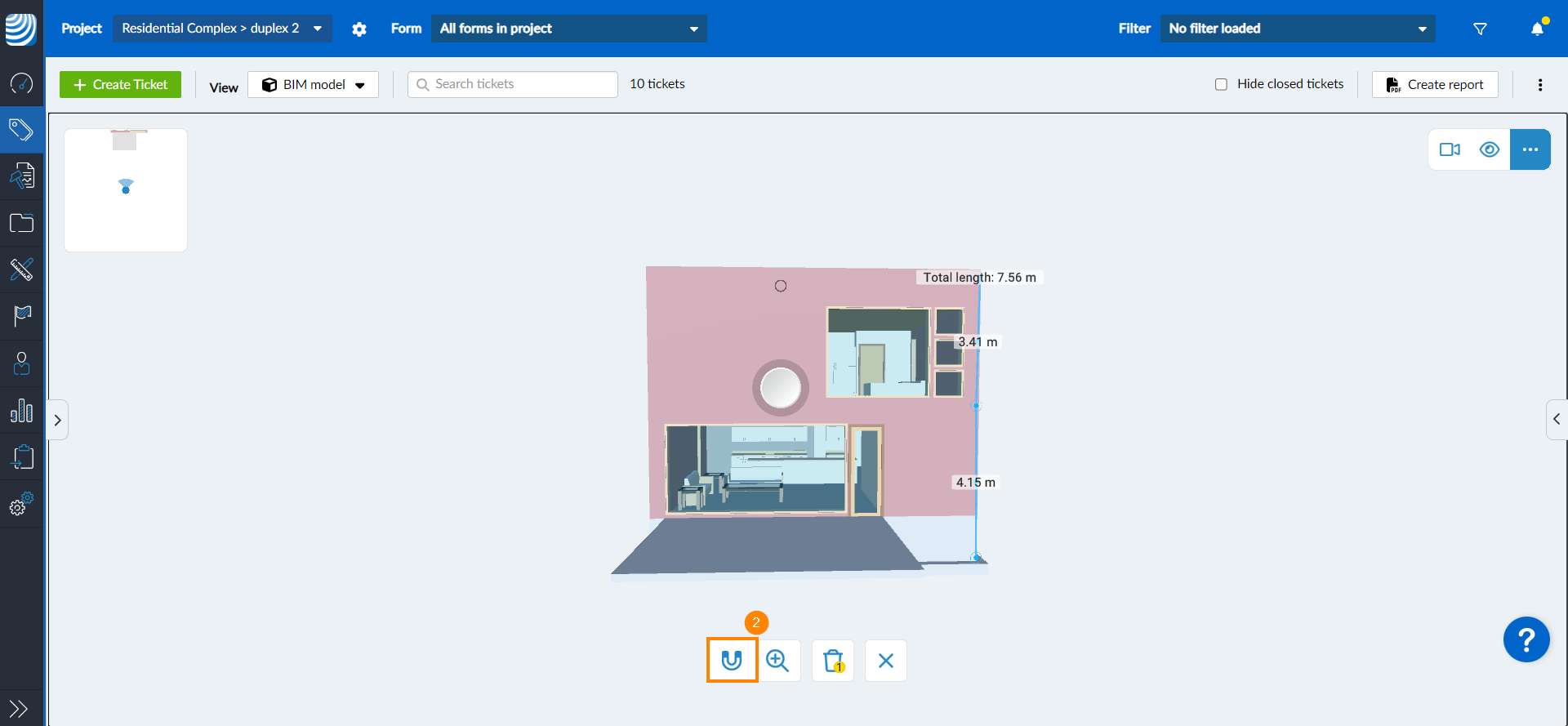1568x726 pixels.
Task: Click the Create Ticket button
Action: (121, 85)
